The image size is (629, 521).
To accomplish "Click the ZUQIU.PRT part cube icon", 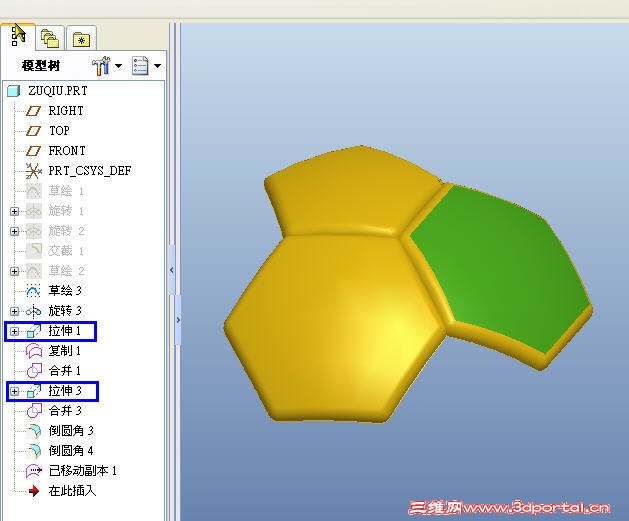I will [14, 91].
